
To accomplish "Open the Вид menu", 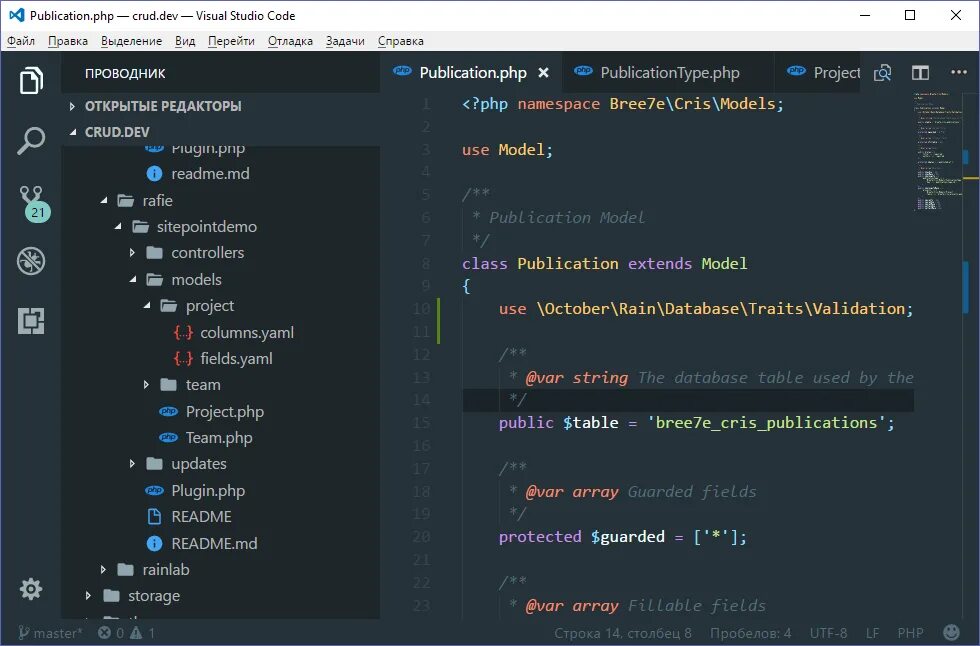I will coord(185,41).
